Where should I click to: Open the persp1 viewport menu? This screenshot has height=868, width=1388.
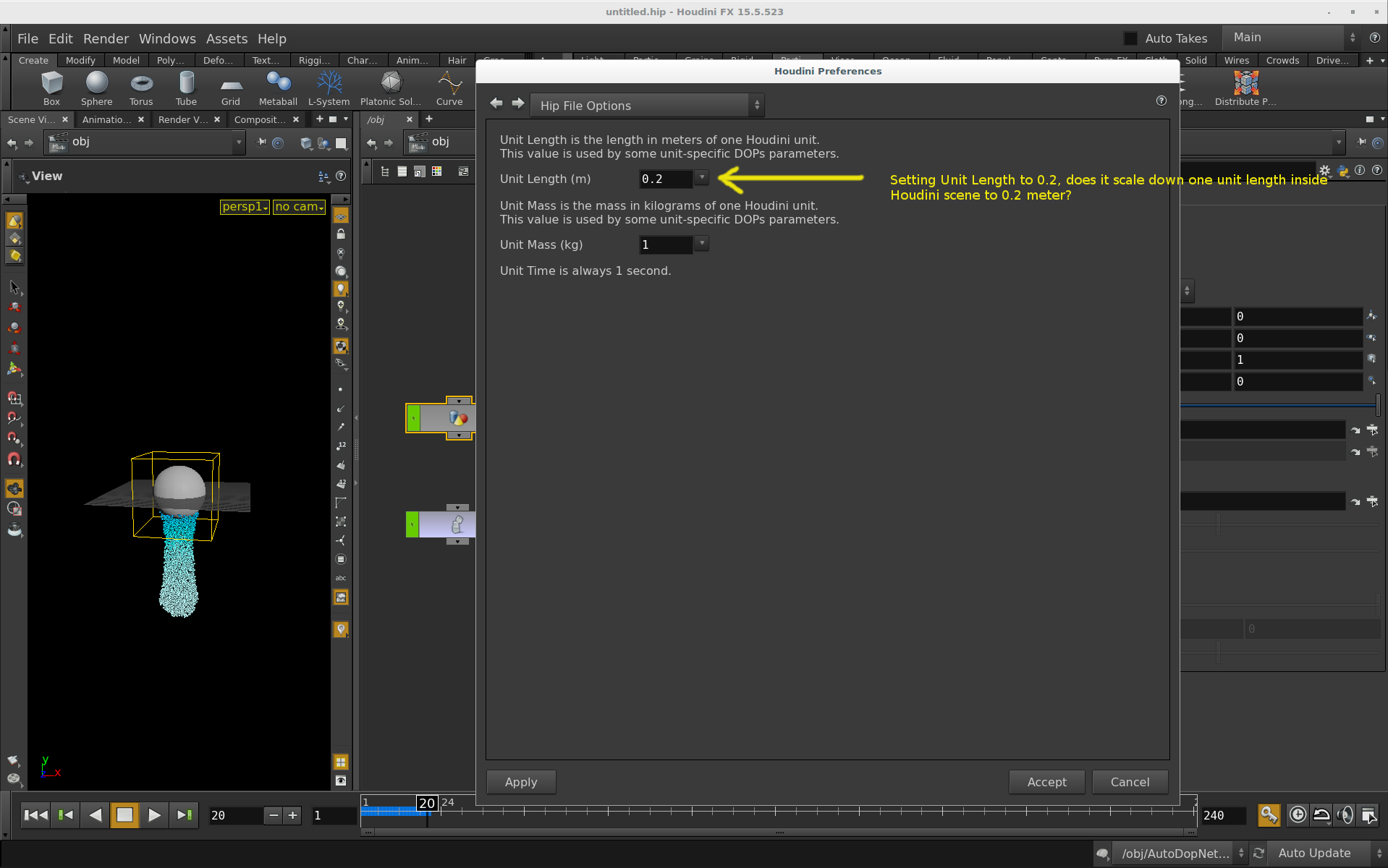tap(245, 207)
